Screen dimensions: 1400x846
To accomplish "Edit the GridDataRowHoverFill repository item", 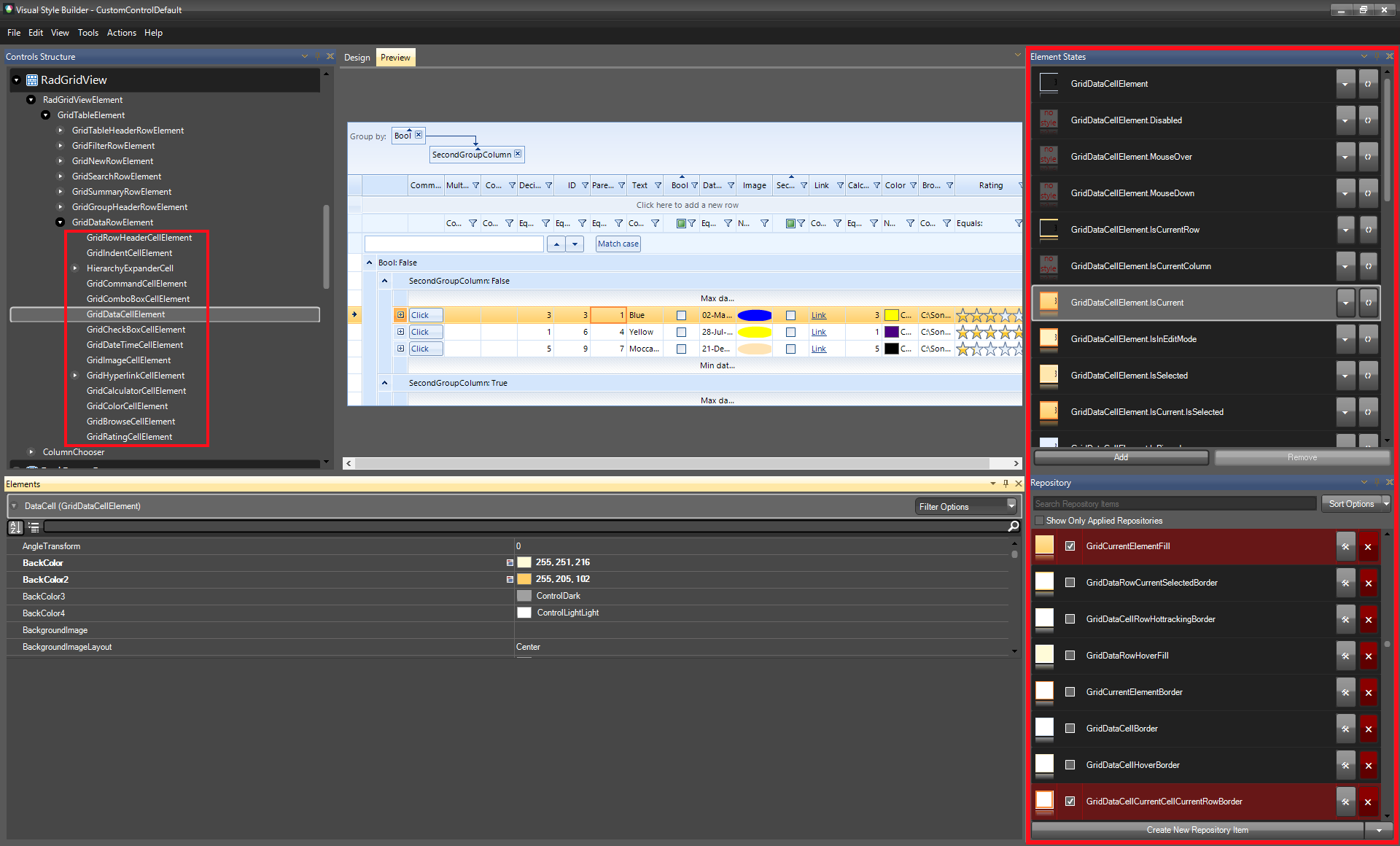I will [1345, 656].
